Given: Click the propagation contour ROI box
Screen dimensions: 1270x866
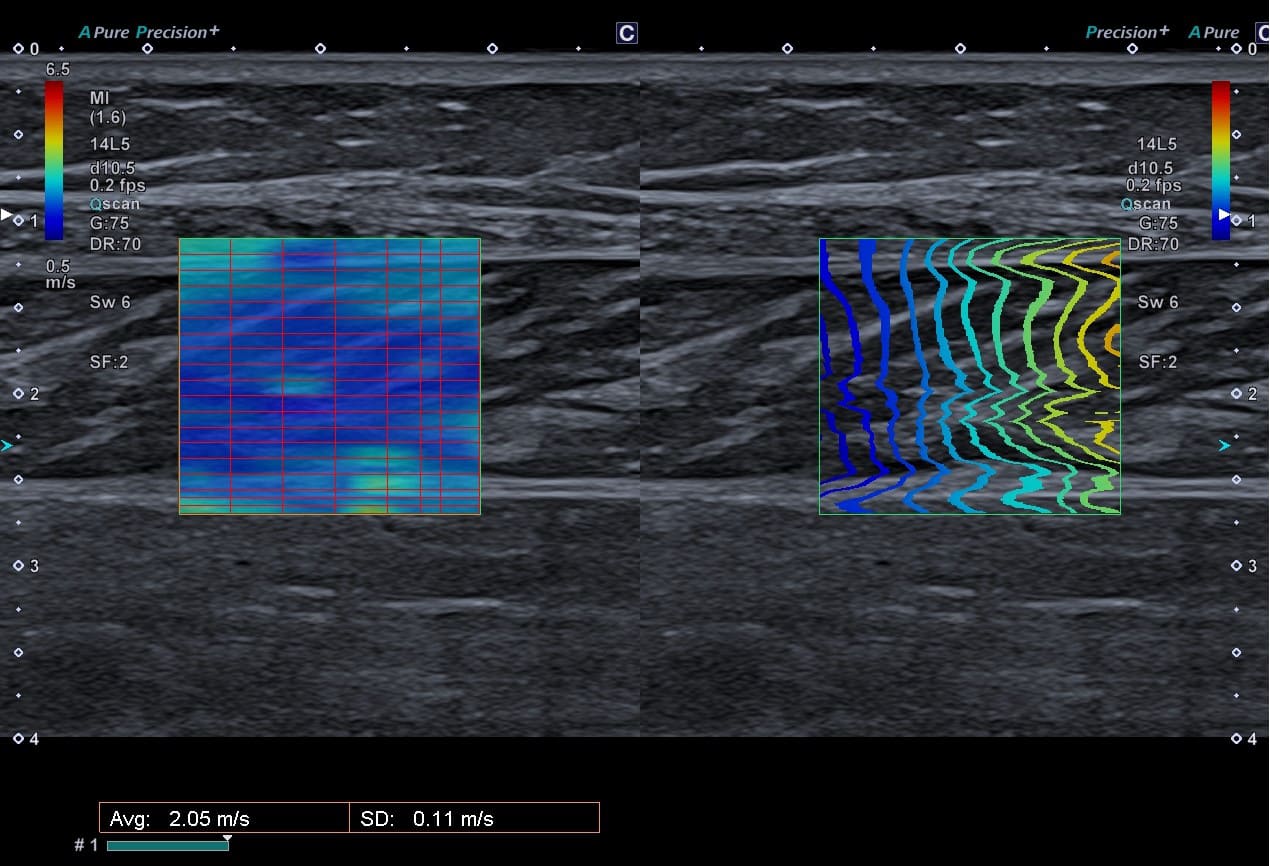Looking at the screenshot, I should point(970,376).
